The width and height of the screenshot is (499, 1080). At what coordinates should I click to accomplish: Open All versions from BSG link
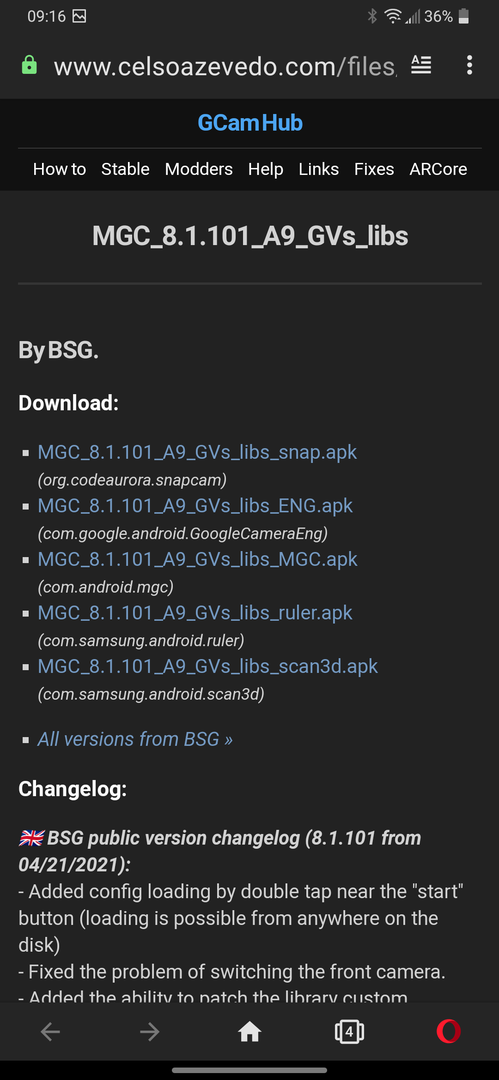click(135, 739)
